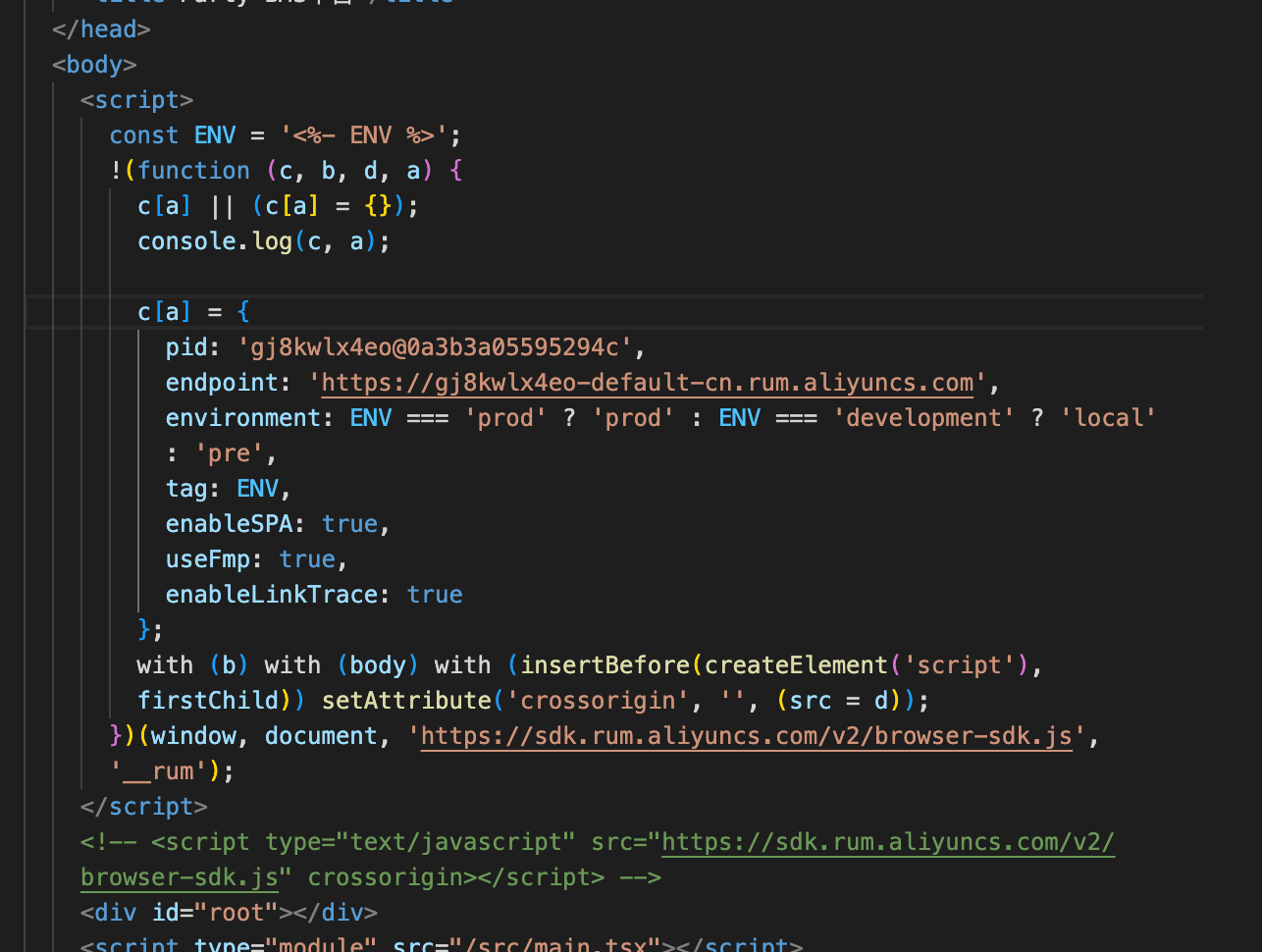Click the c[a] = { assignment line

coord(193,312)
